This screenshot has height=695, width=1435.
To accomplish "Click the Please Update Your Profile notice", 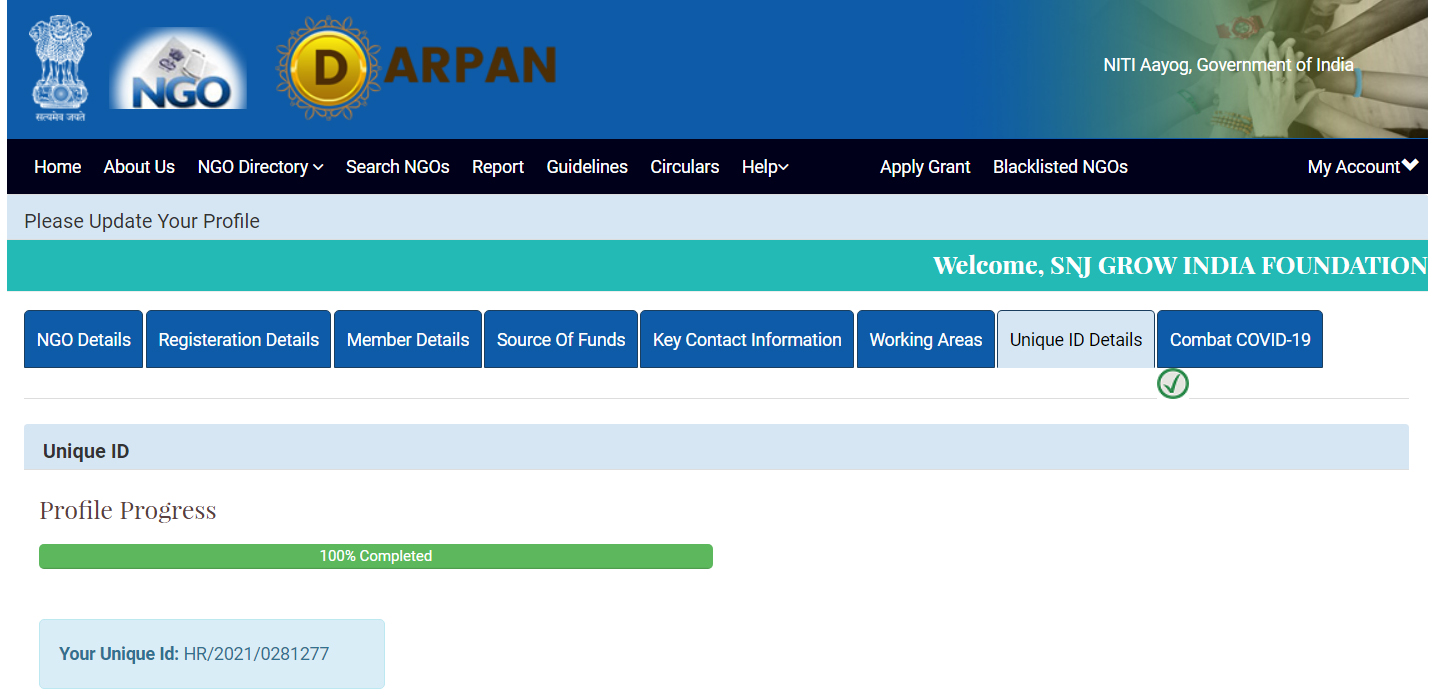I will click(x=142, y=221).
